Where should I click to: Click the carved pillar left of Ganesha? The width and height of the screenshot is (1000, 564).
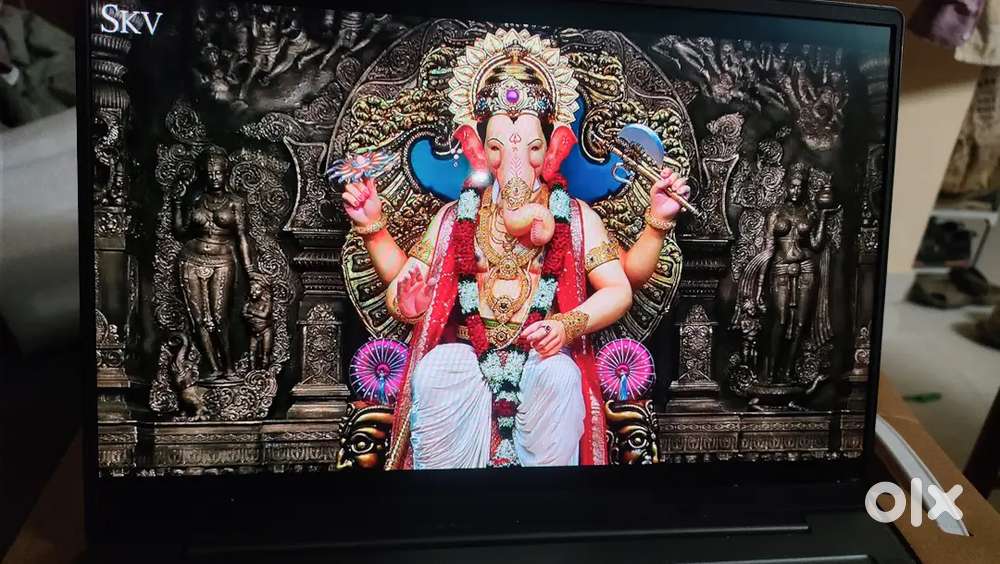[x=318, y=320]
